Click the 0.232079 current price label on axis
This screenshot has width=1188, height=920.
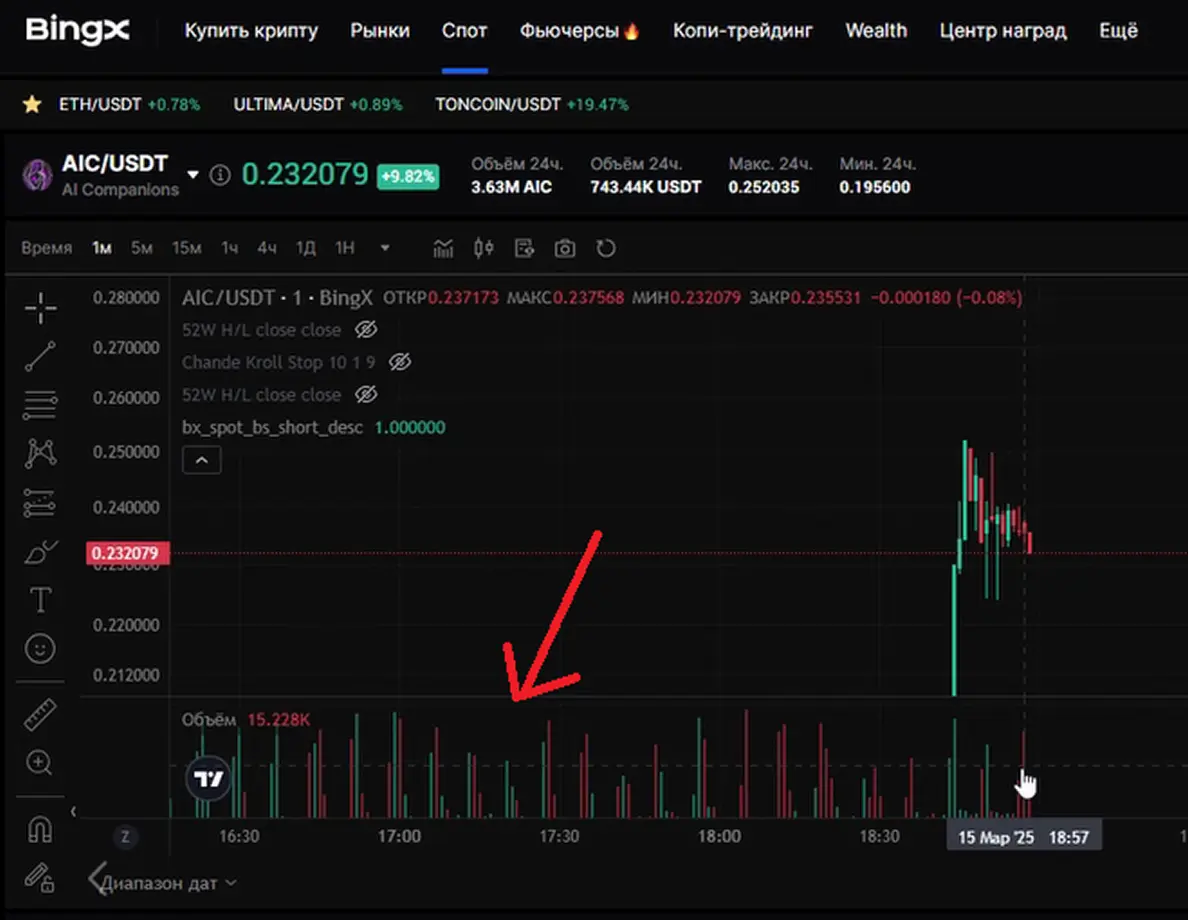(x=129, y=553)
